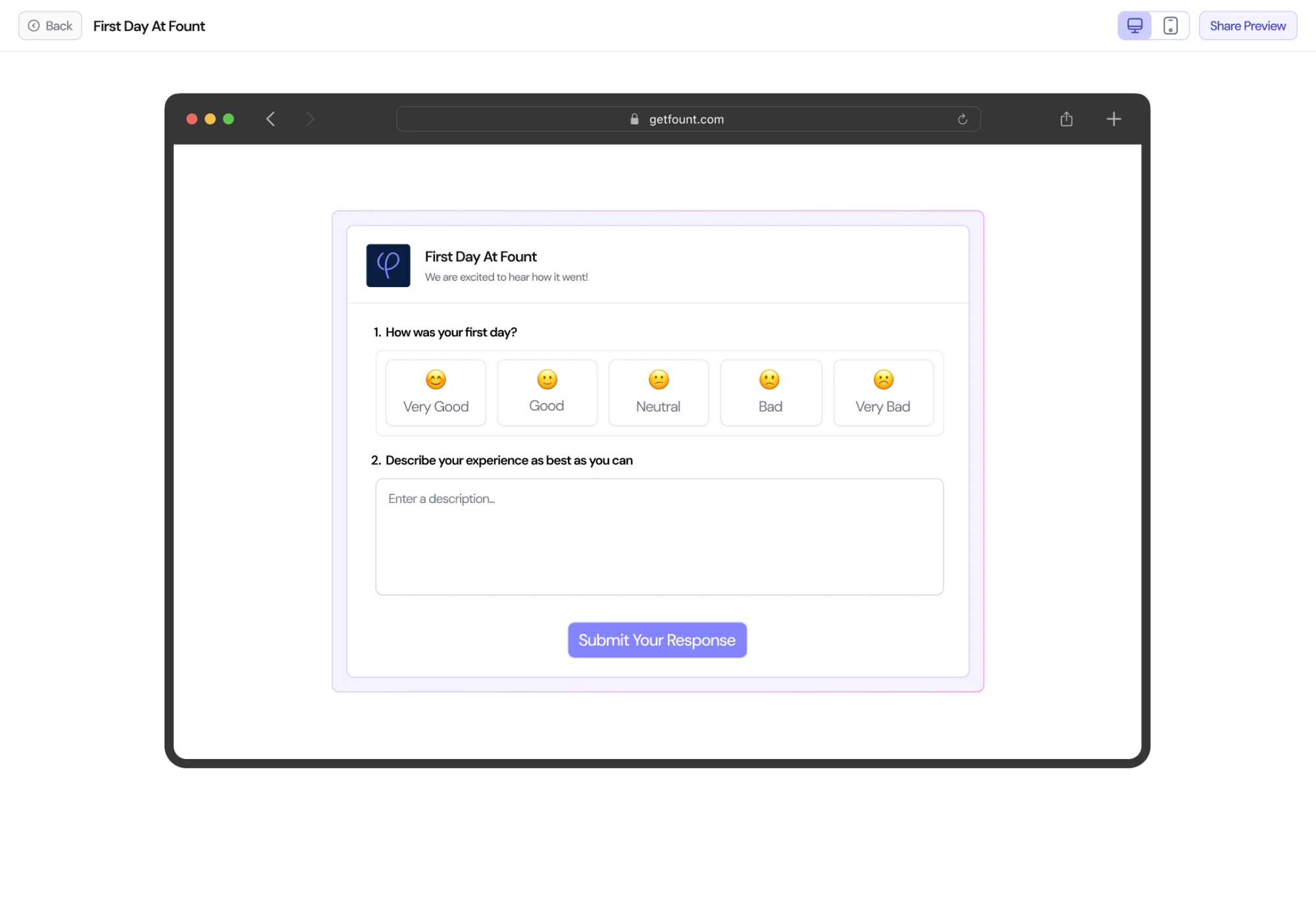Screen dimensions: 1316x898
Task: Click the browser back arrow
Action: tap(270, 119)
